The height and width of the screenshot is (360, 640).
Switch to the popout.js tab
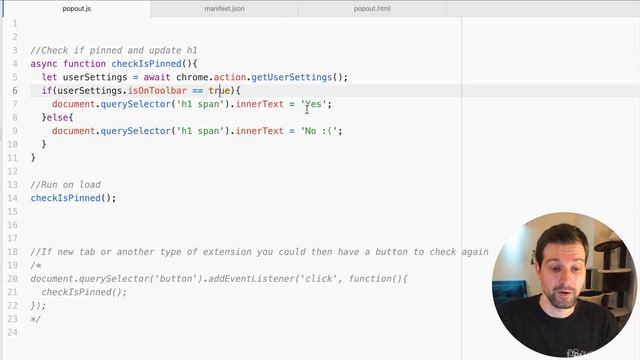point(77,9)
